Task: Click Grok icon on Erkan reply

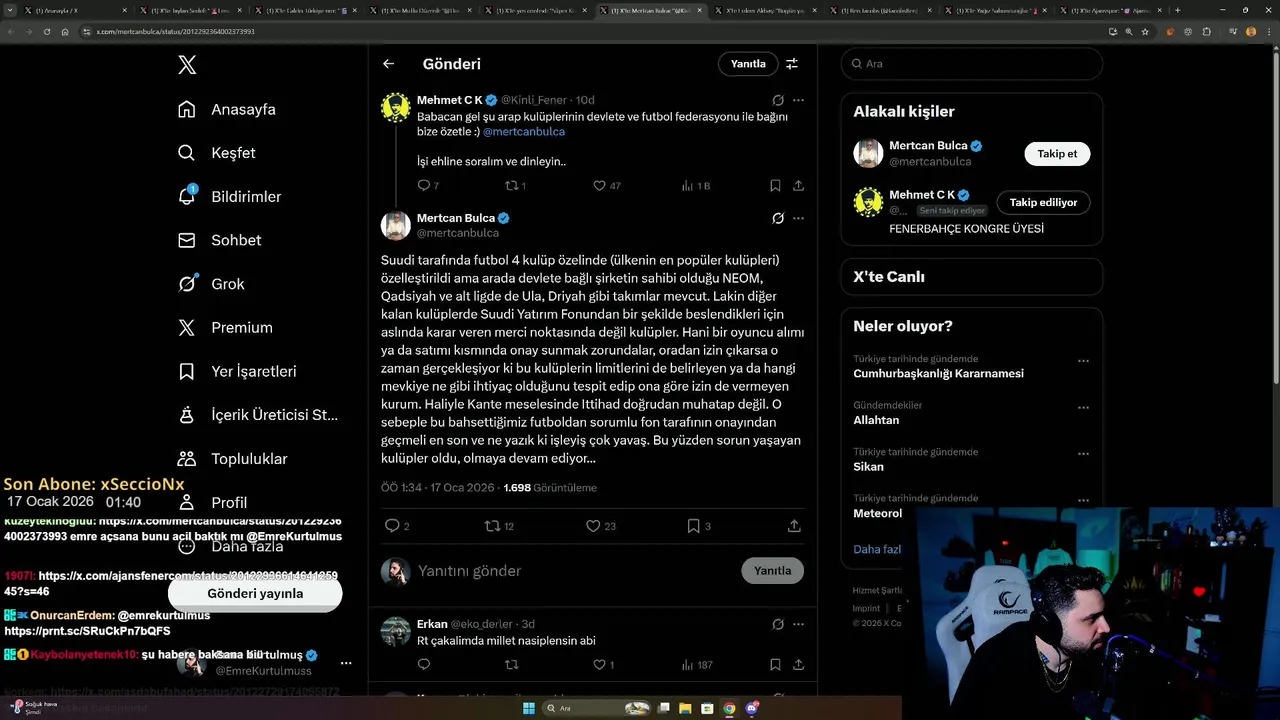Action: tap(777, 624)
